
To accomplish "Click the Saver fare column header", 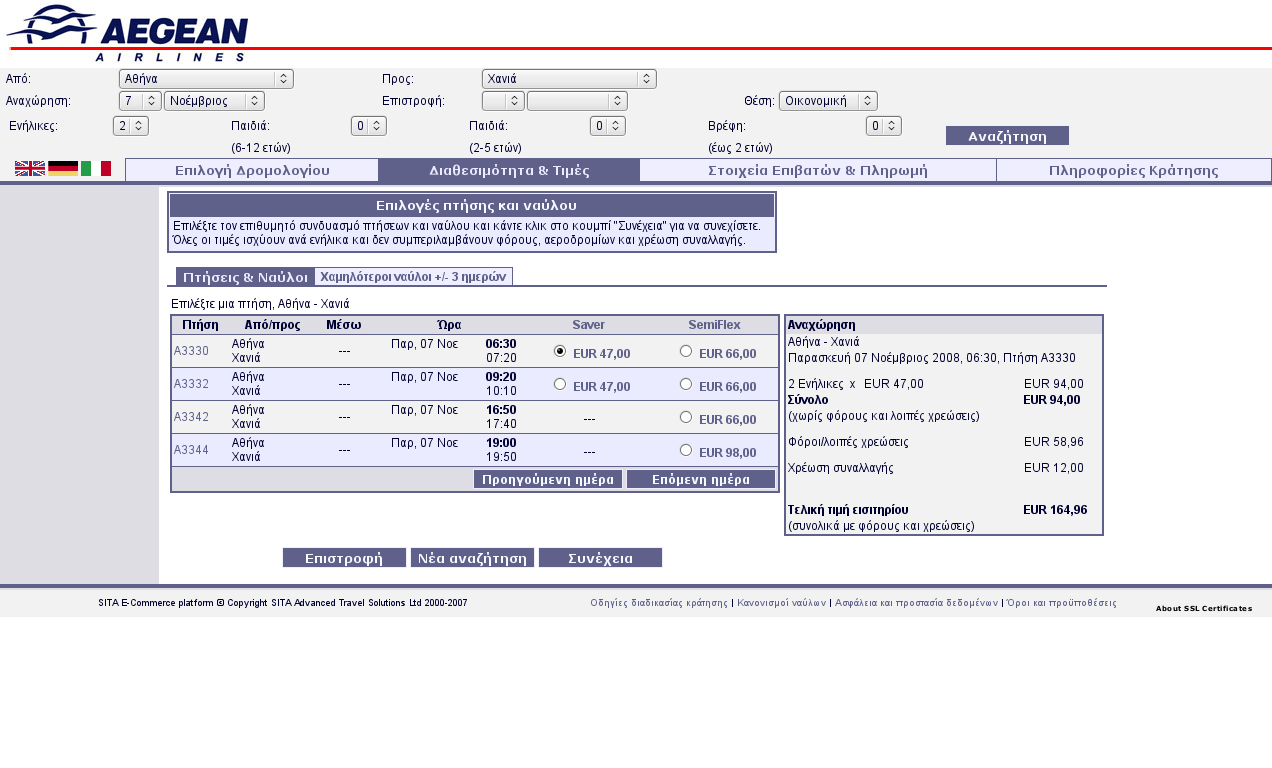I will 588,325.
